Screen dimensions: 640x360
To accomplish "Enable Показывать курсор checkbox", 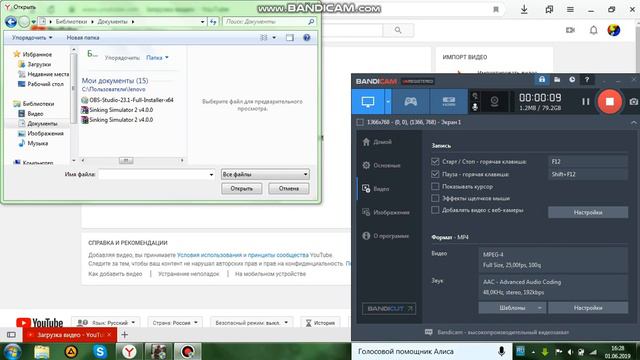I will pyautogui.click(x=435, y=187).
